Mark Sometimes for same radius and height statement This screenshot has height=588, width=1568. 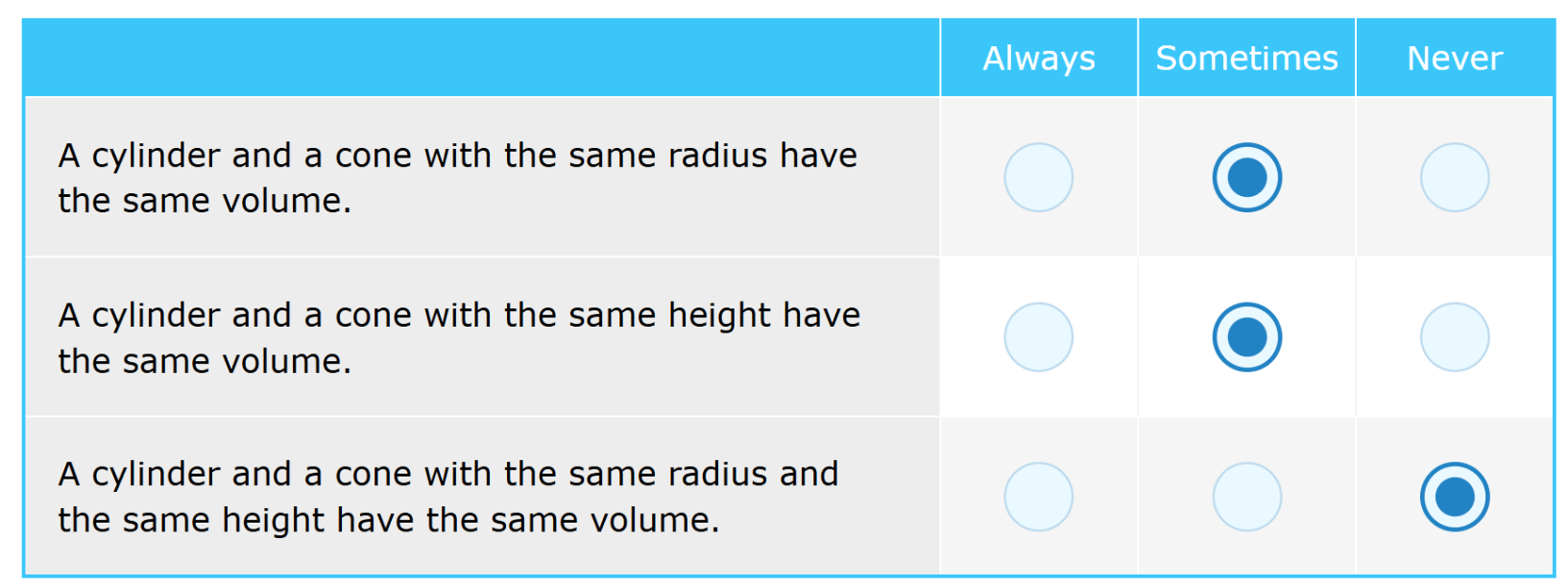point(1246,497)
